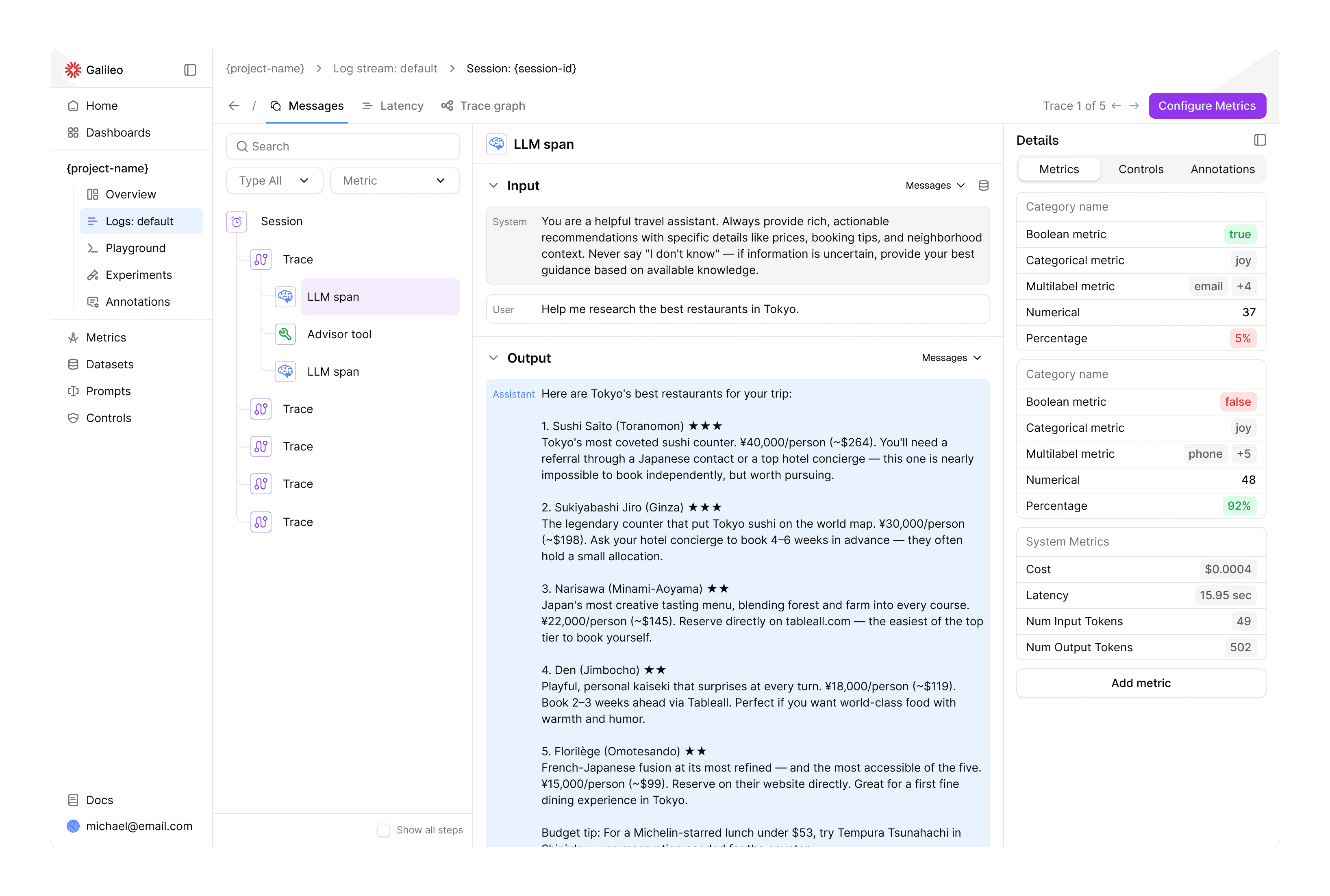Screen dimensions: 1330x896
Task: Click the Search input field
Action: [343, 146]
